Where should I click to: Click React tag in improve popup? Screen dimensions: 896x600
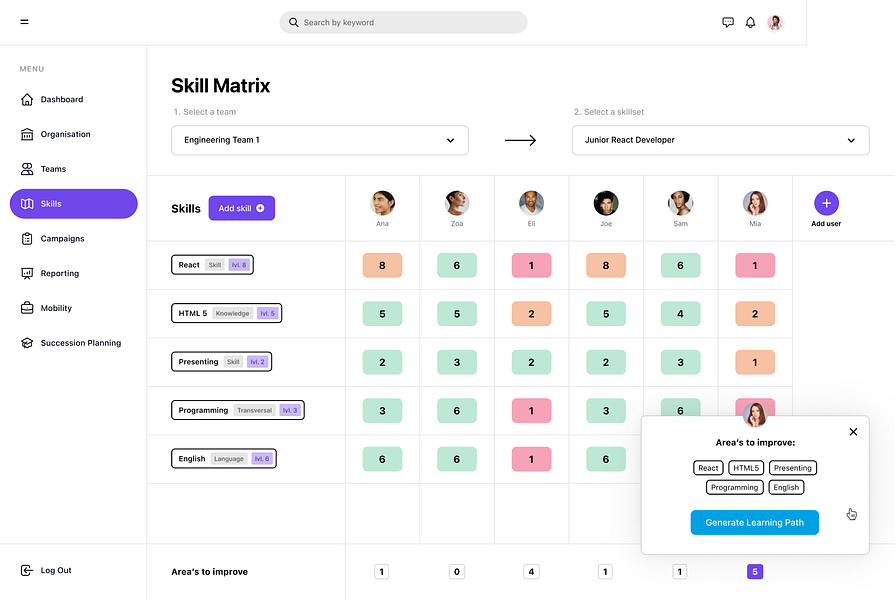708,468
